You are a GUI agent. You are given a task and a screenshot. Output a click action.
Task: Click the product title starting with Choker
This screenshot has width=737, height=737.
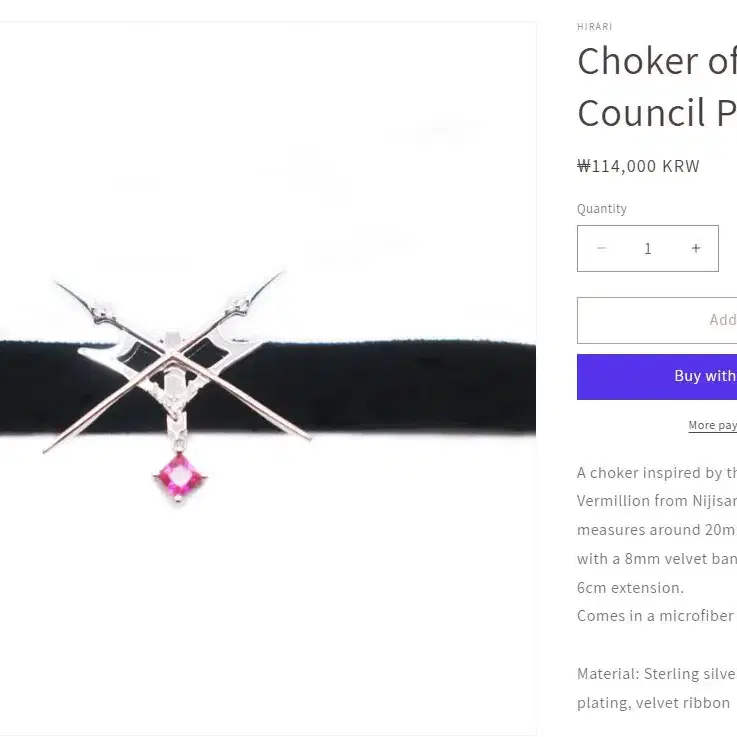coord(657,61)
